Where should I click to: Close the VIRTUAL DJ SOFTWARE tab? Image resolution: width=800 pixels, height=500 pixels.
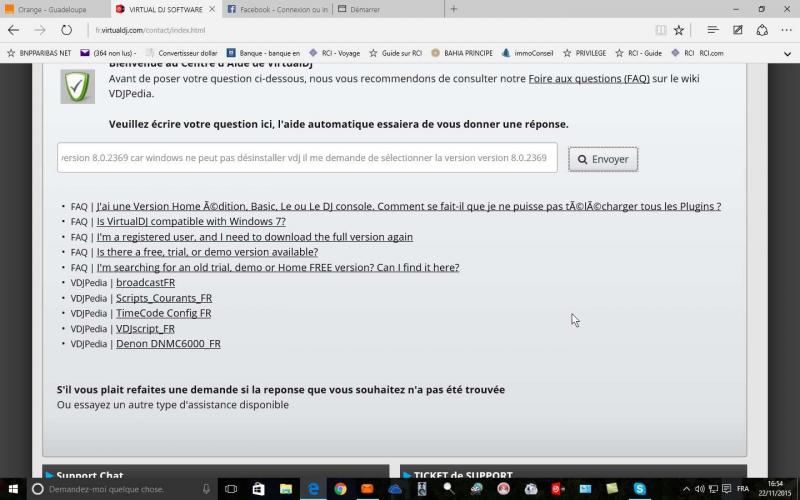click(x=212, y=9)
